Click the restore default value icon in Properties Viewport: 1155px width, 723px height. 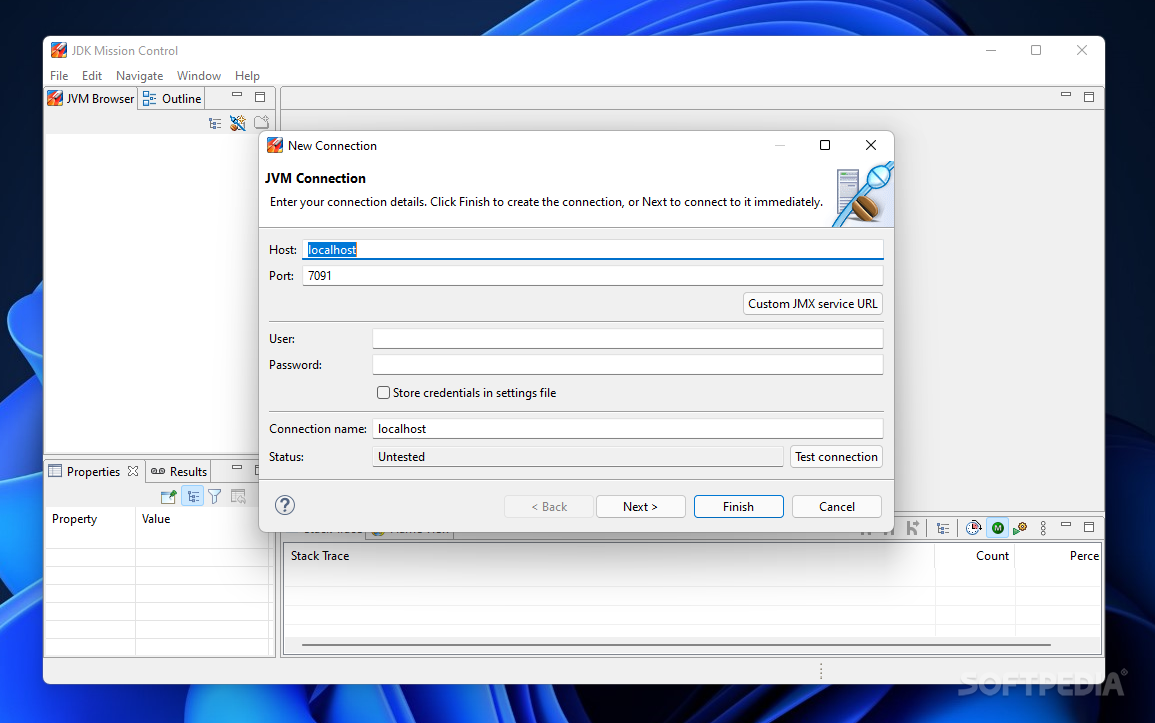click(238, 497)
